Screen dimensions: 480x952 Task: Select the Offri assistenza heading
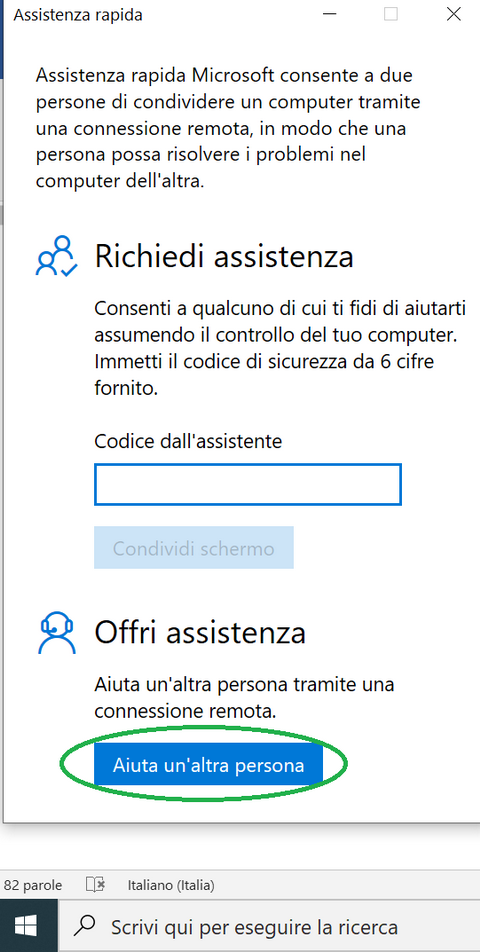[200, 632]
